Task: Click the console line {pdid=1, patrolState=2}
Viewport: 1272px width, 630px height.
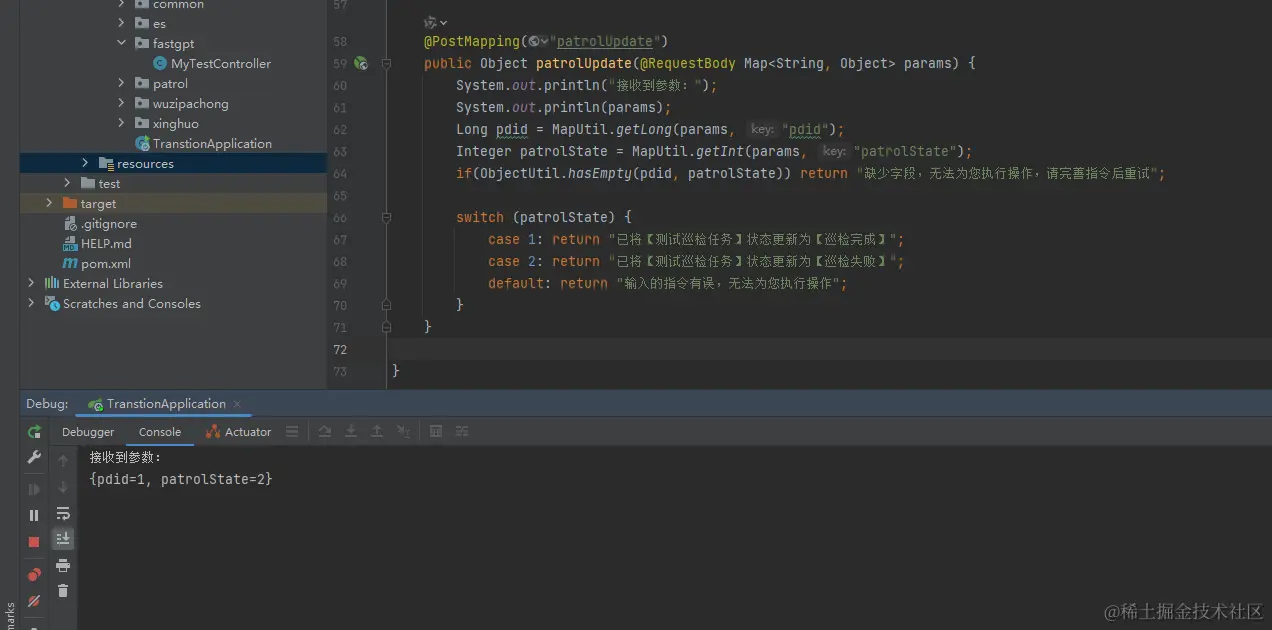Action: click(181, 480)
